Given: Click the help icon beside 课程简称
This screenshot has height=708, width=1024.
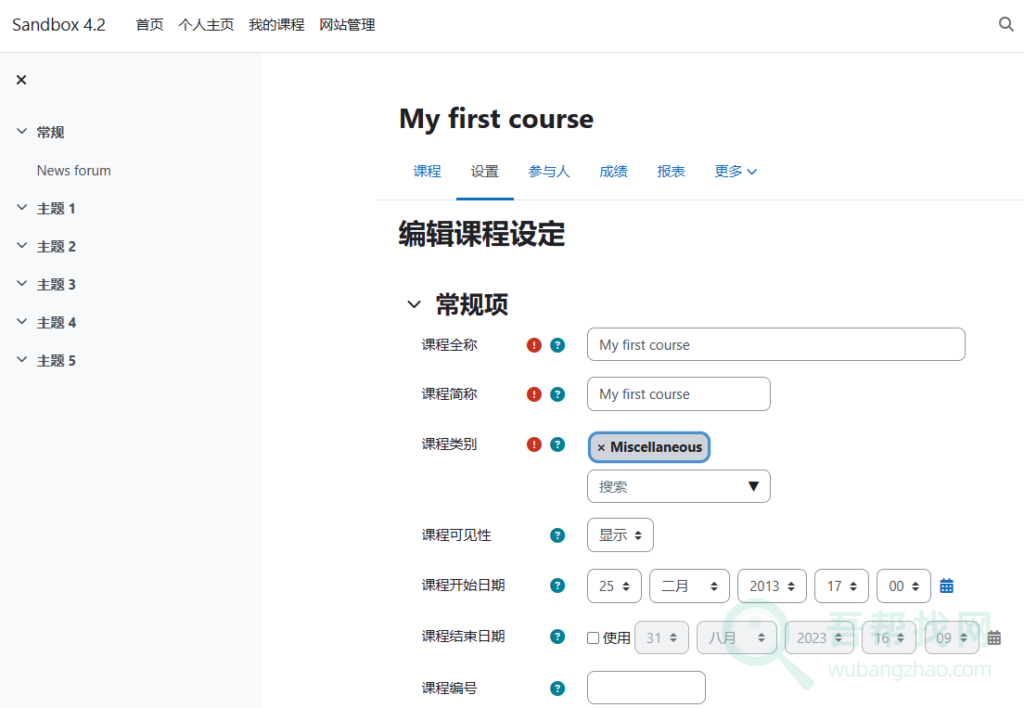Looking at the screenshot, I should pos(558,394).
